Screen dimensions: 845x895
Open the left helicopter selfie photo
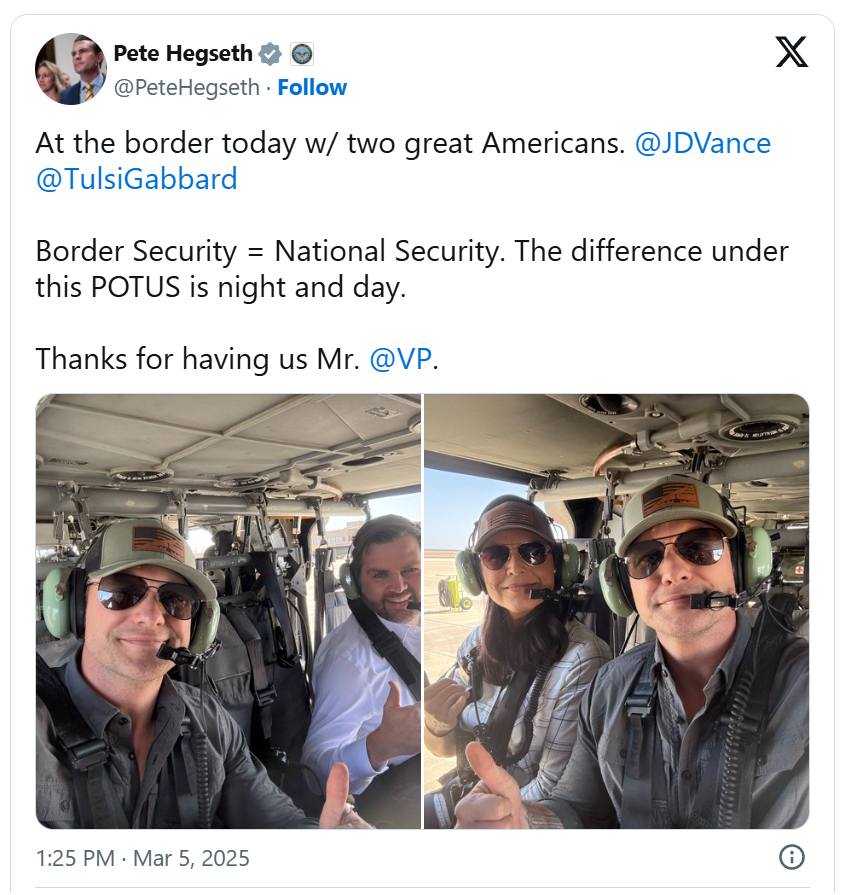point(228,611)
